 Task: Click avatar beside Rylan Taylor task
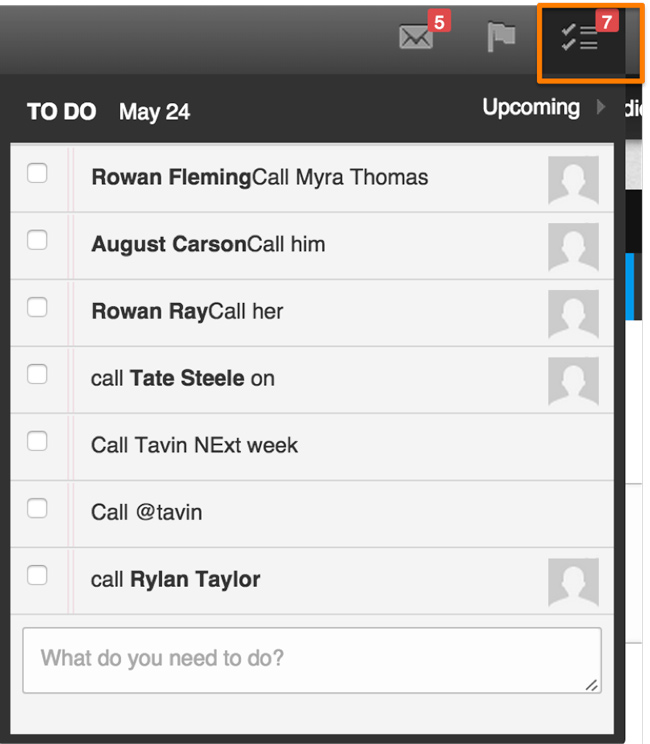[573, 581]
